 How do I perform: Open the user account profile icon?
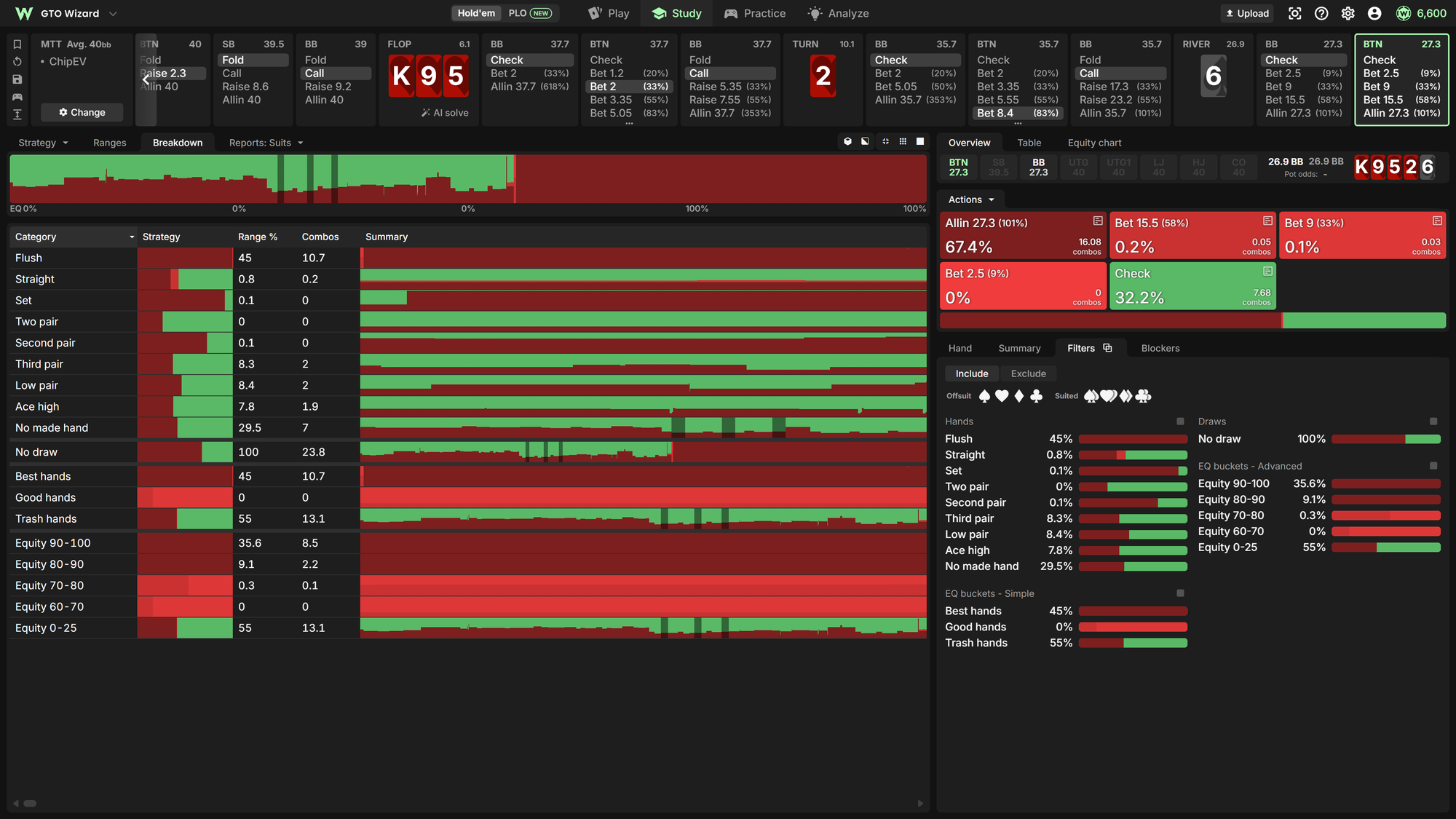click(1374, 13)
